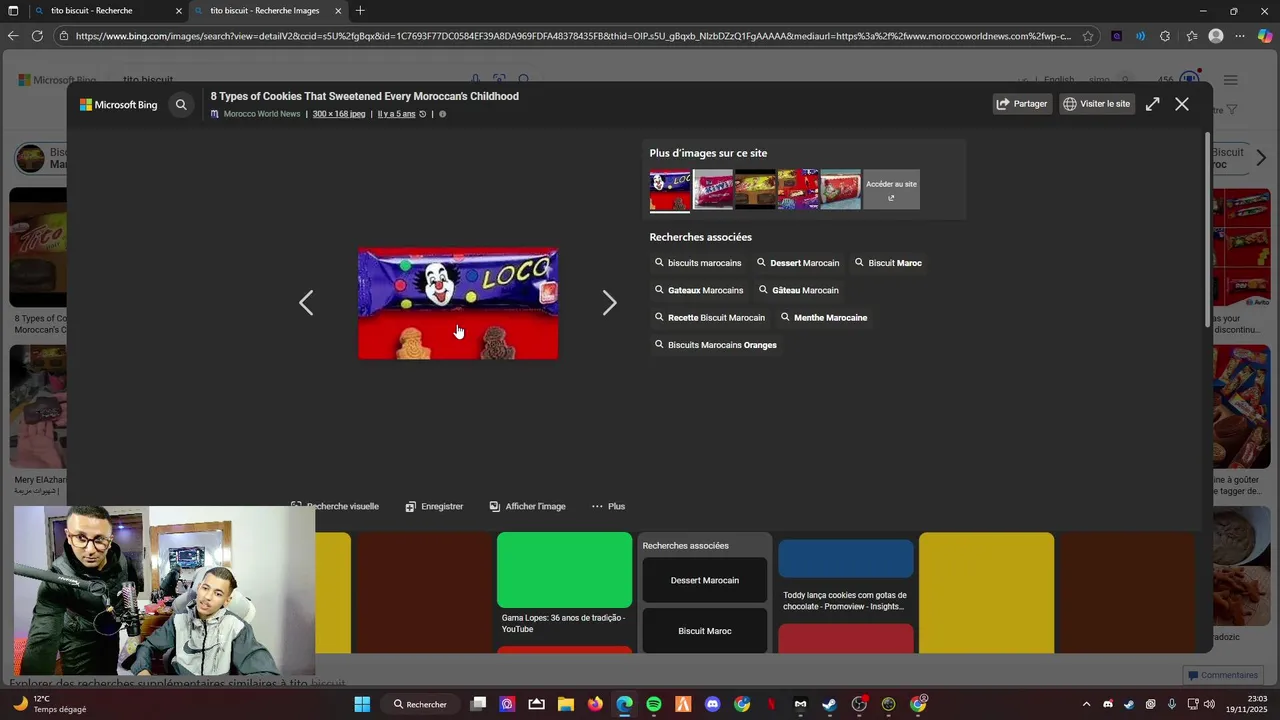
Task: Open the Loco biscuit preview image
Action: [458, 303]
